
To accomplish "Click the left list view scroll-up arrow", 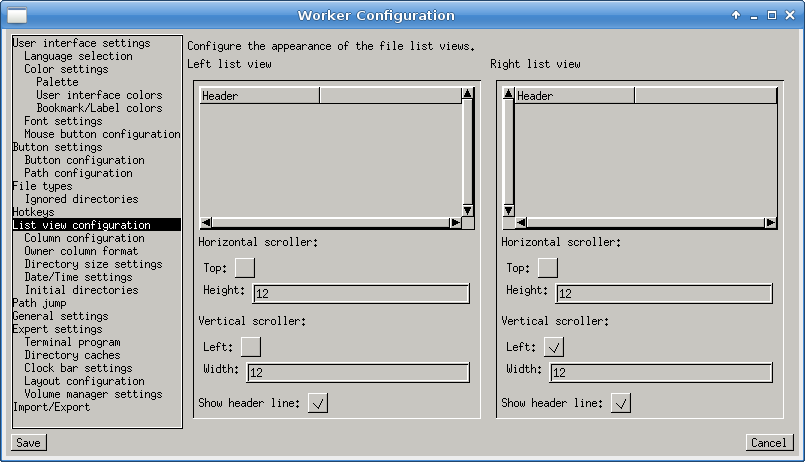I will [x=467, y=94].
